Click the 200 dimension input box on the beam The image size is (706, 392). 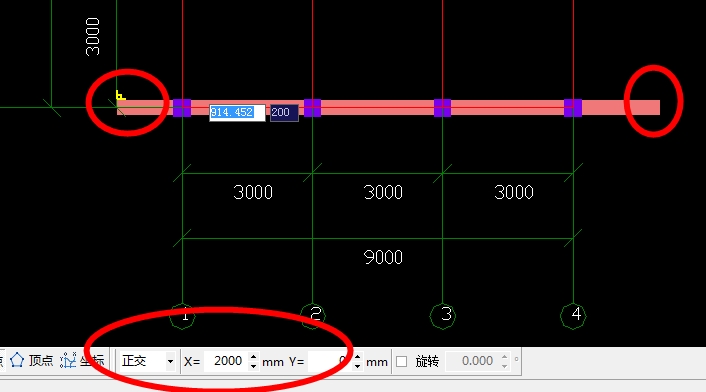point(284,113)
